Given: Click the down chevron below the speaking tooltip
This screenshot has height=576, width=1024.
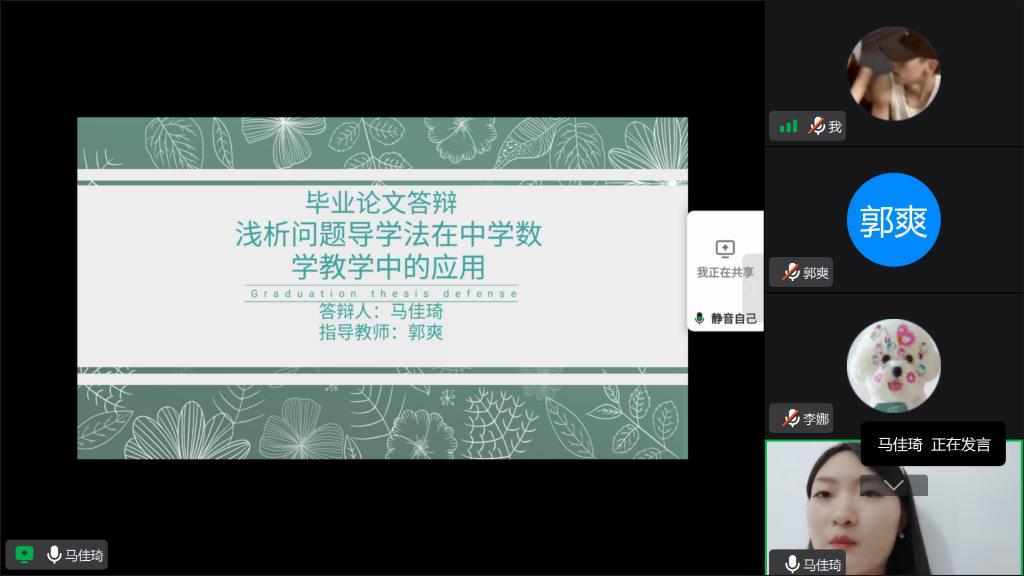Looking at the screenshot, I should pyautogui.click(x=894, y=485).
